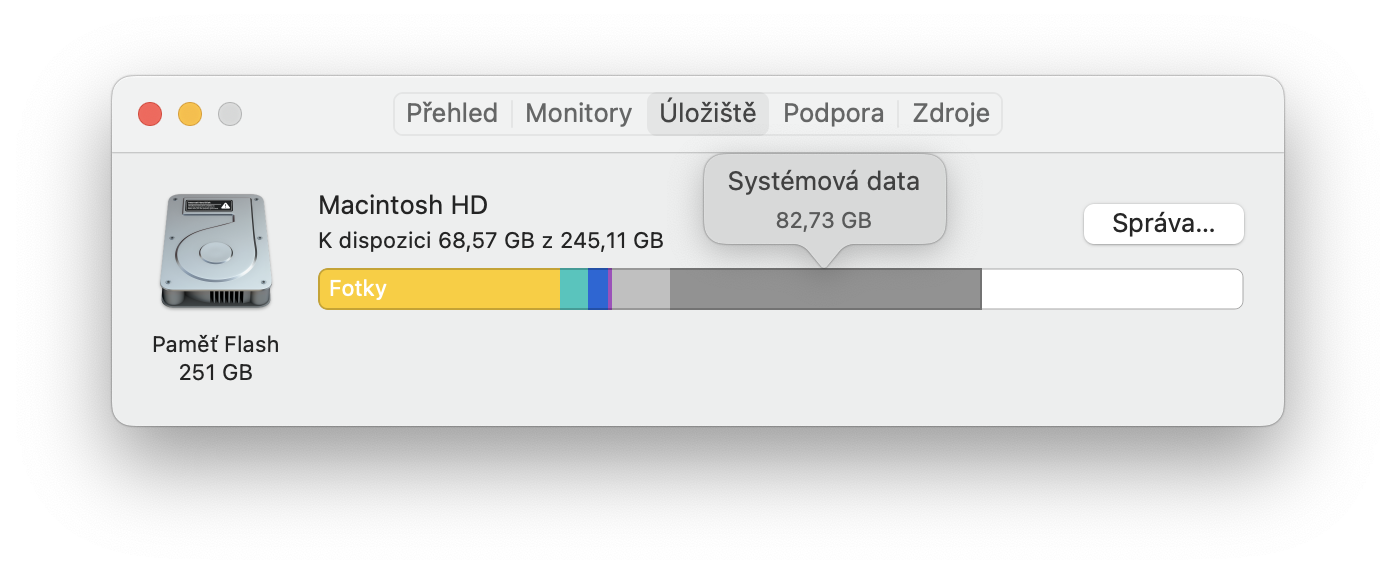Click the yellow Fotky storage segment

tap(440, 289)
